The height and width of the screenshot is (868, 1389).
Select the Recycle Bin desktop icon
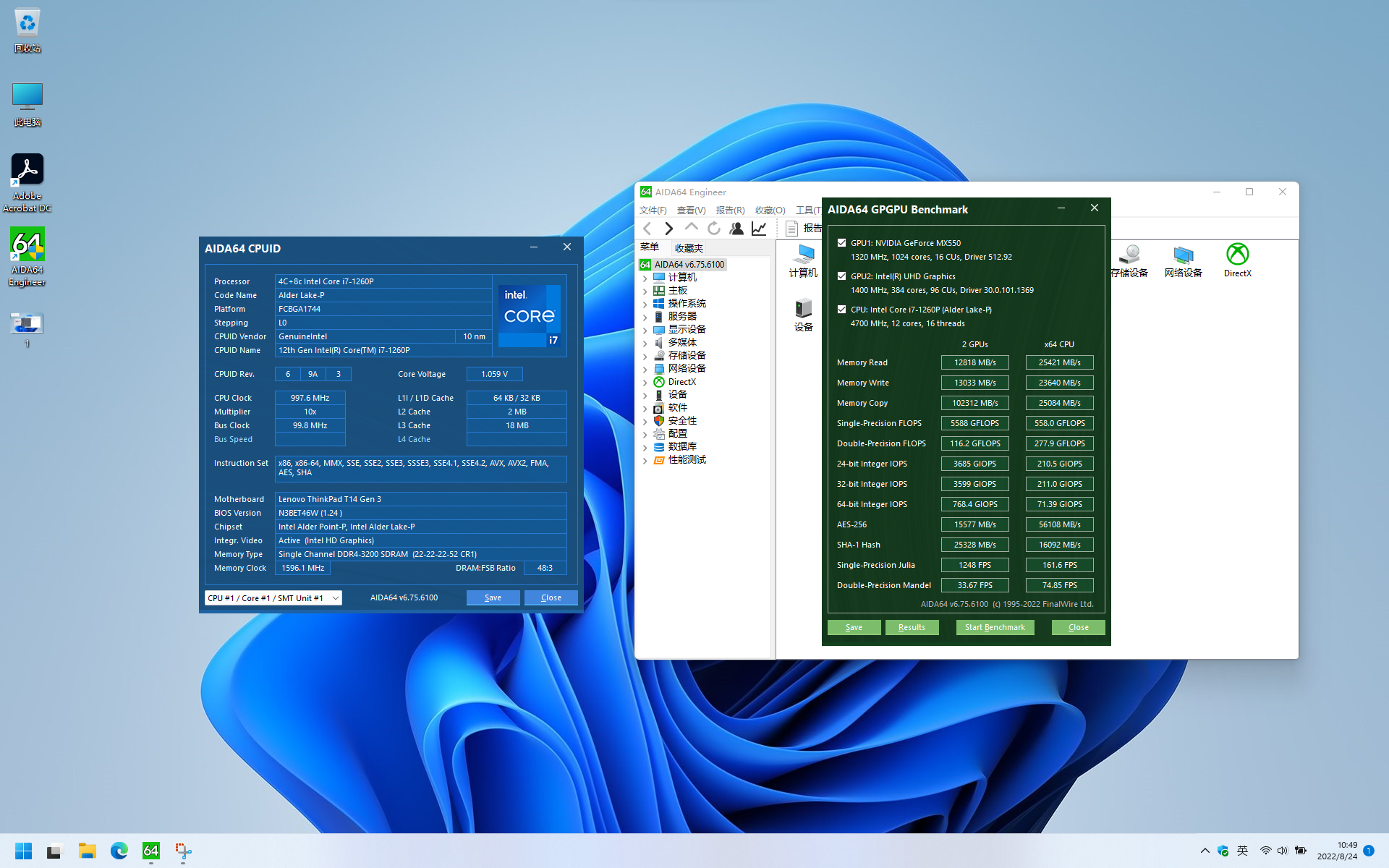[x=27, y=30]
